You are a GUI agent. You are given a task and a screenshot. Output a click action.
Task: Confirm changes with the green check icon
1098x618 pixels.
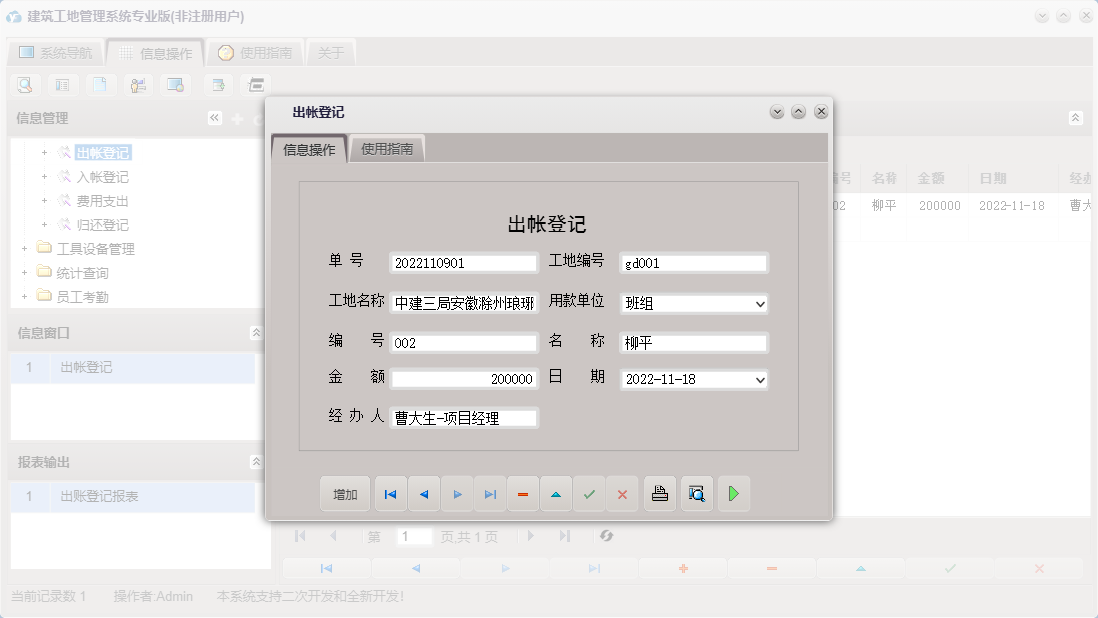(589, 493)
